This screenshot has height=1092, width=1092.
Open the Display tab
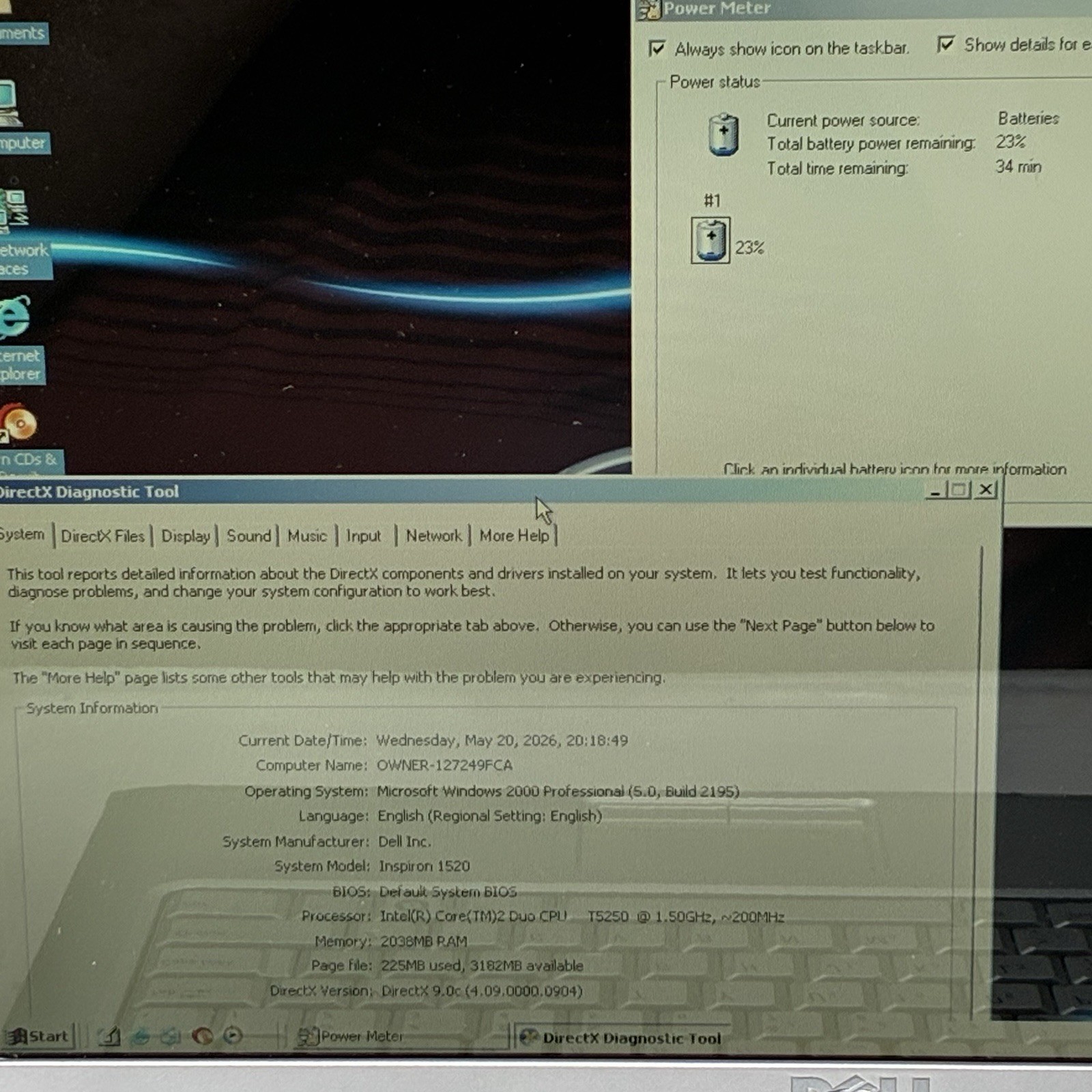(x=186, y=536)
